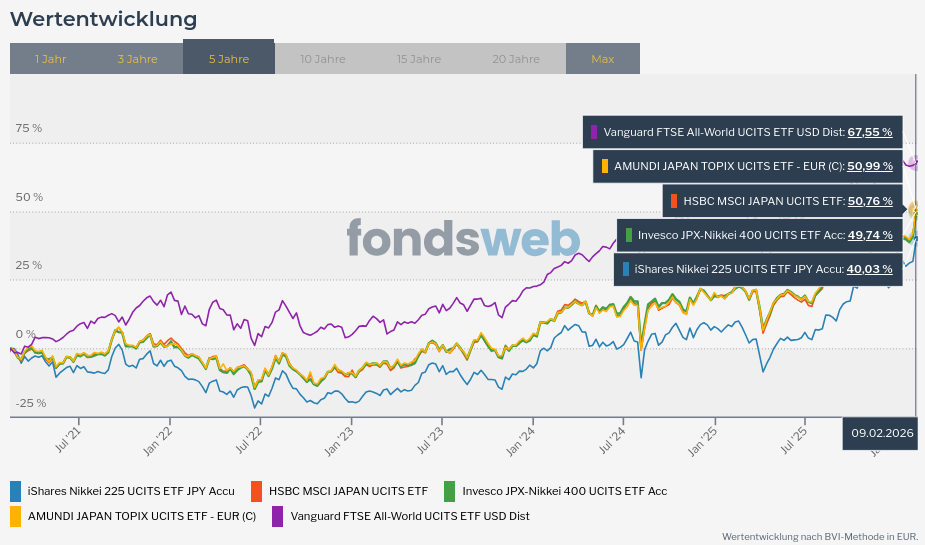Switch to the 3 Jahre tab
925x545 pixels.
tap(137, 59)
